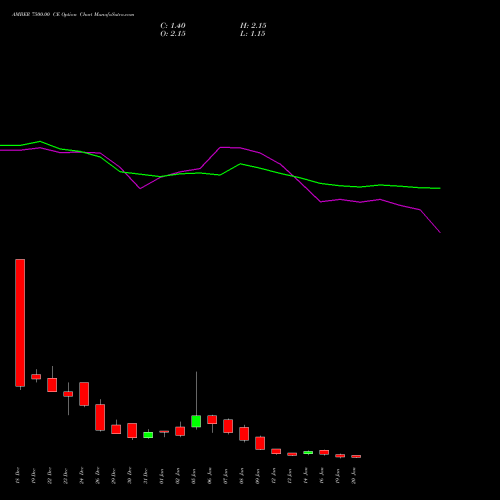Viewport: 500px width, 500px height.
Task: Click the close value C: 1.40
Action: pos(173,26)
